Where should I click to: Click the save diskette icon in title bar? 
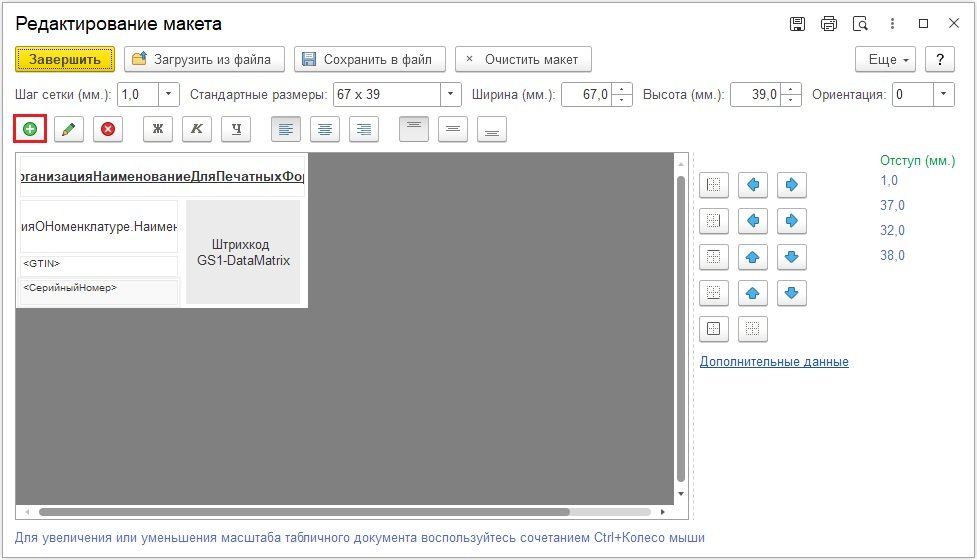click(x=797, y=24)
